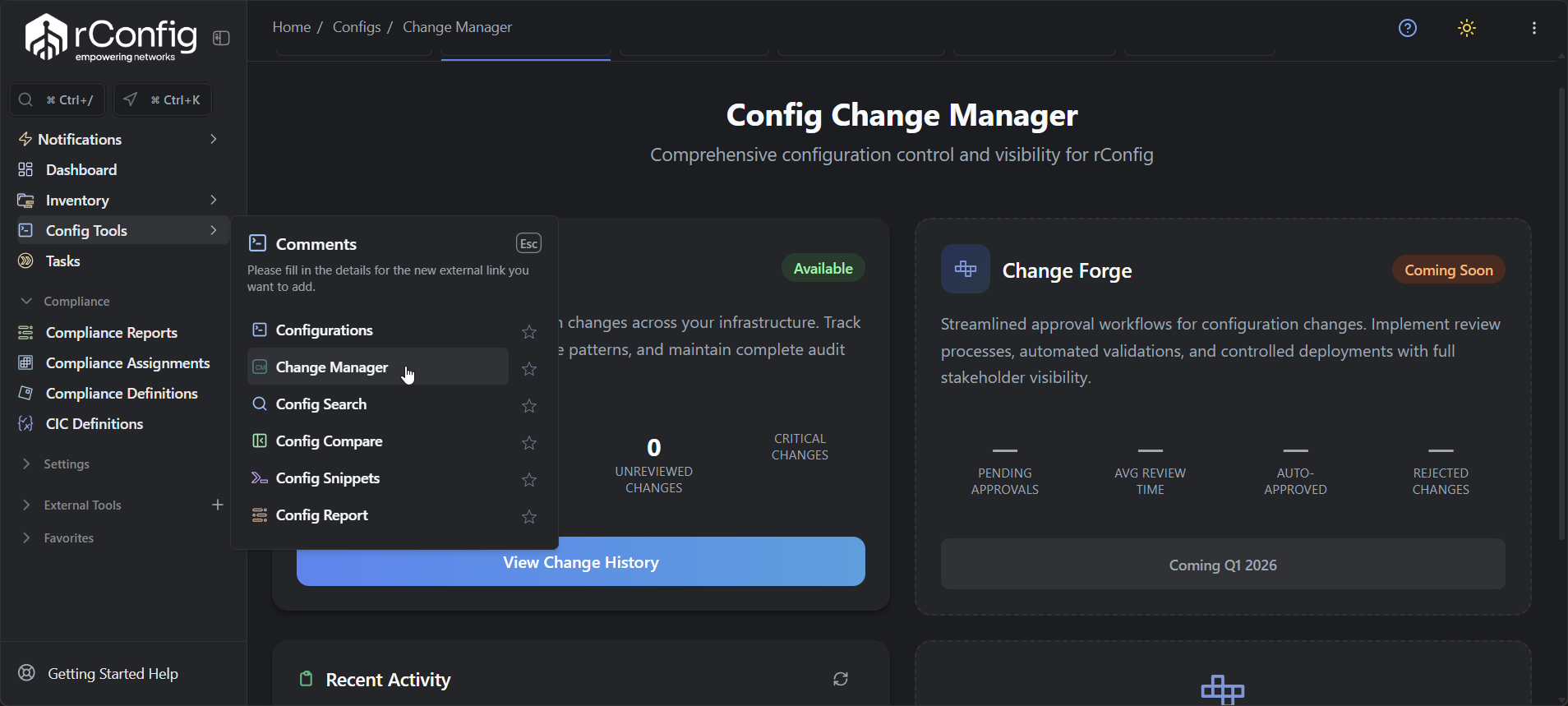Click the Config Report icon
The height and width of the screenshot is (706, 1568).
[260, 515]
